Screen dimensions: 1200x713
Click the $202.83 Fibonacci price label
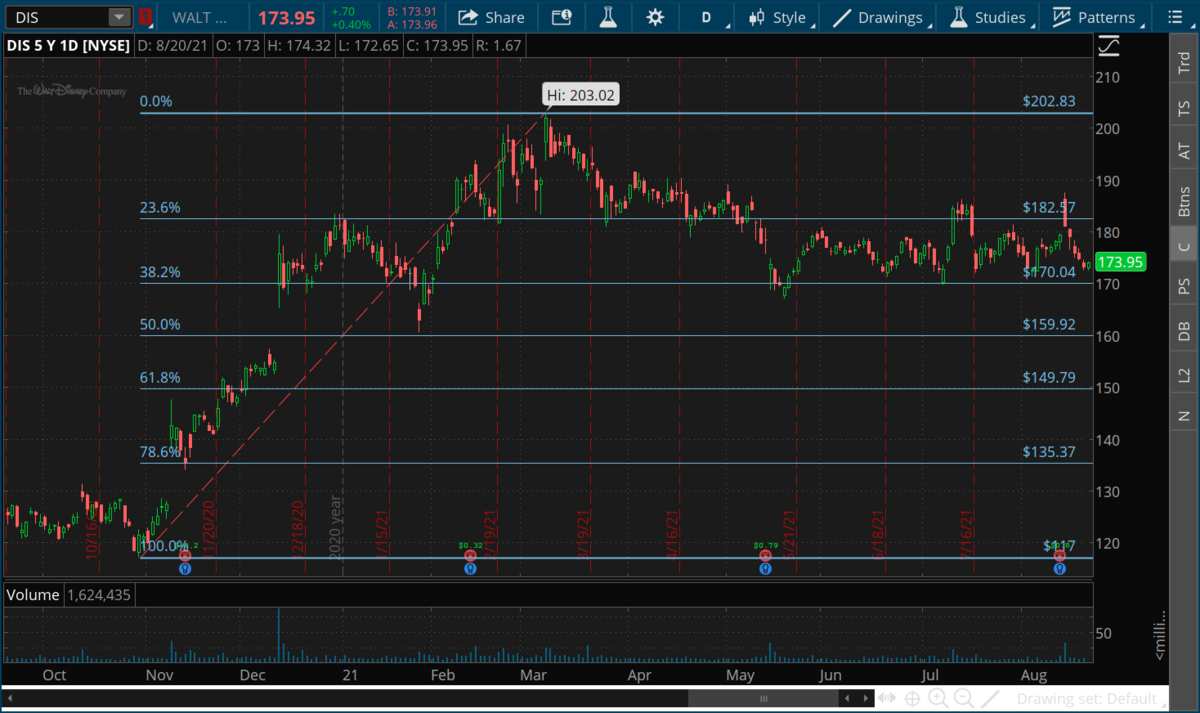click(x=1049, y=101)
